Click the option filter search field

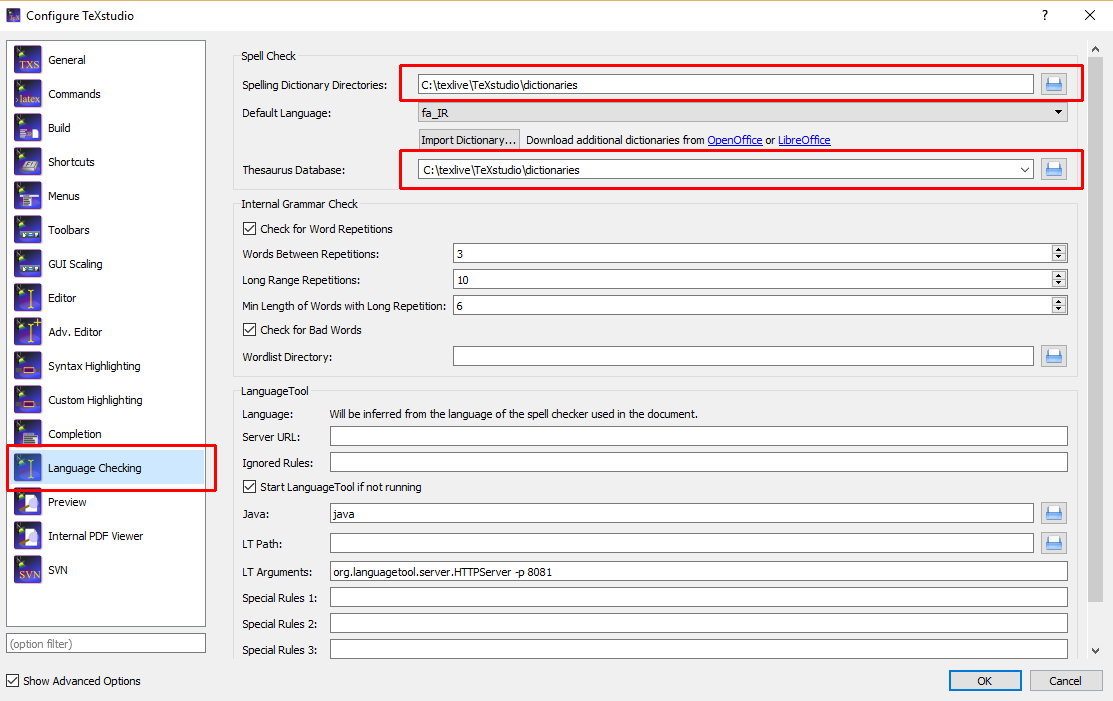tap(106, 644)
